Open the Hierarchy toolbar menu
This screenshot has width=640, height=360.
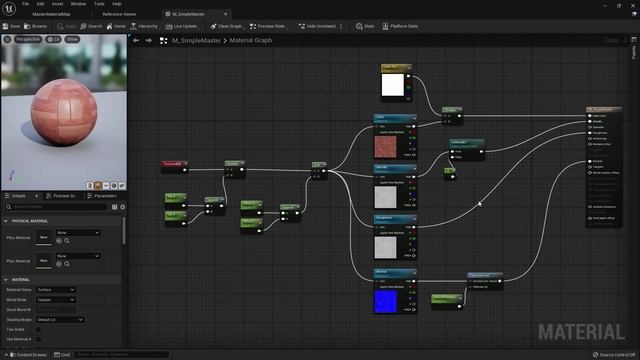coord(144,26)
